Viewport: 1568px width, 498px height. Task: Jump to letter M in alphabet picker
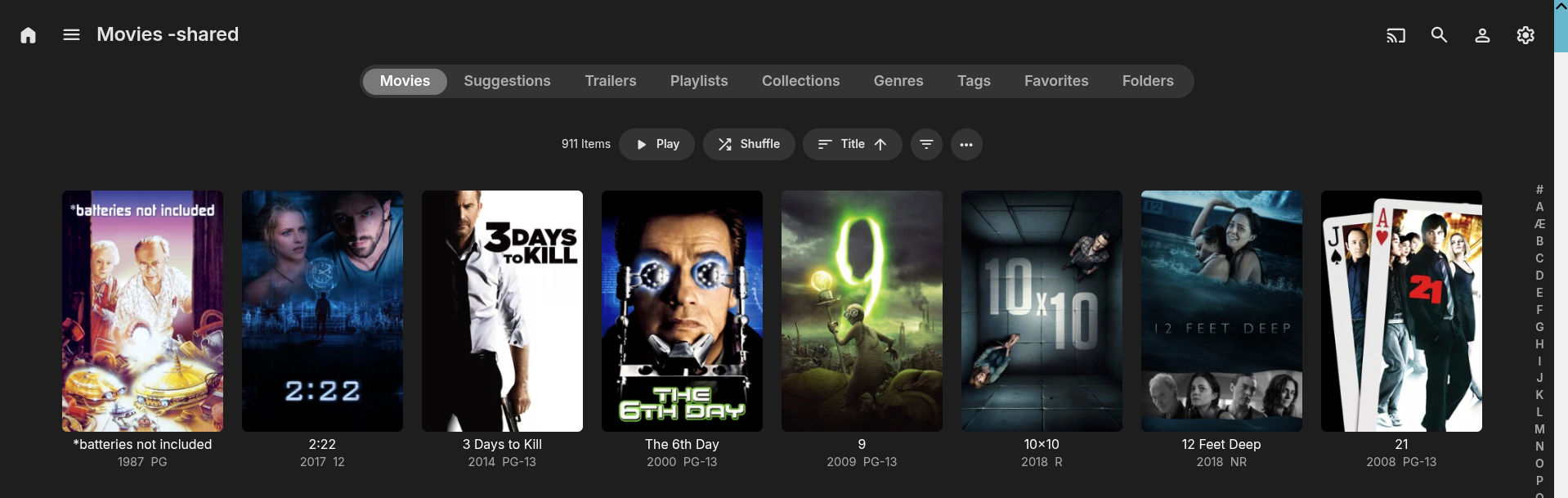click(1539, 429)
